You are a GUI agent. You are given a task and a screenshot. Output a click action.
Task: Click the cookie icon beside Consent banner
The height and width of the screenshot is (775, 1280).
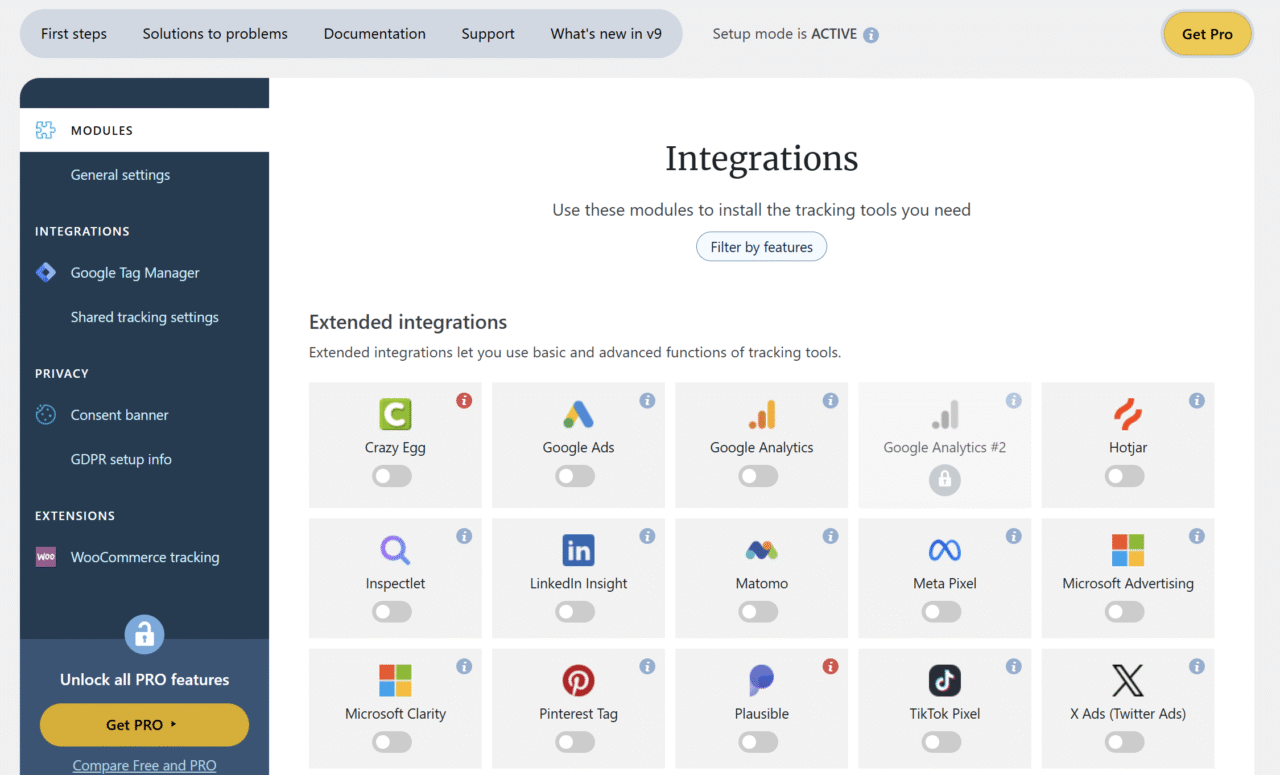pyautogui.click(x=46, y=415)
